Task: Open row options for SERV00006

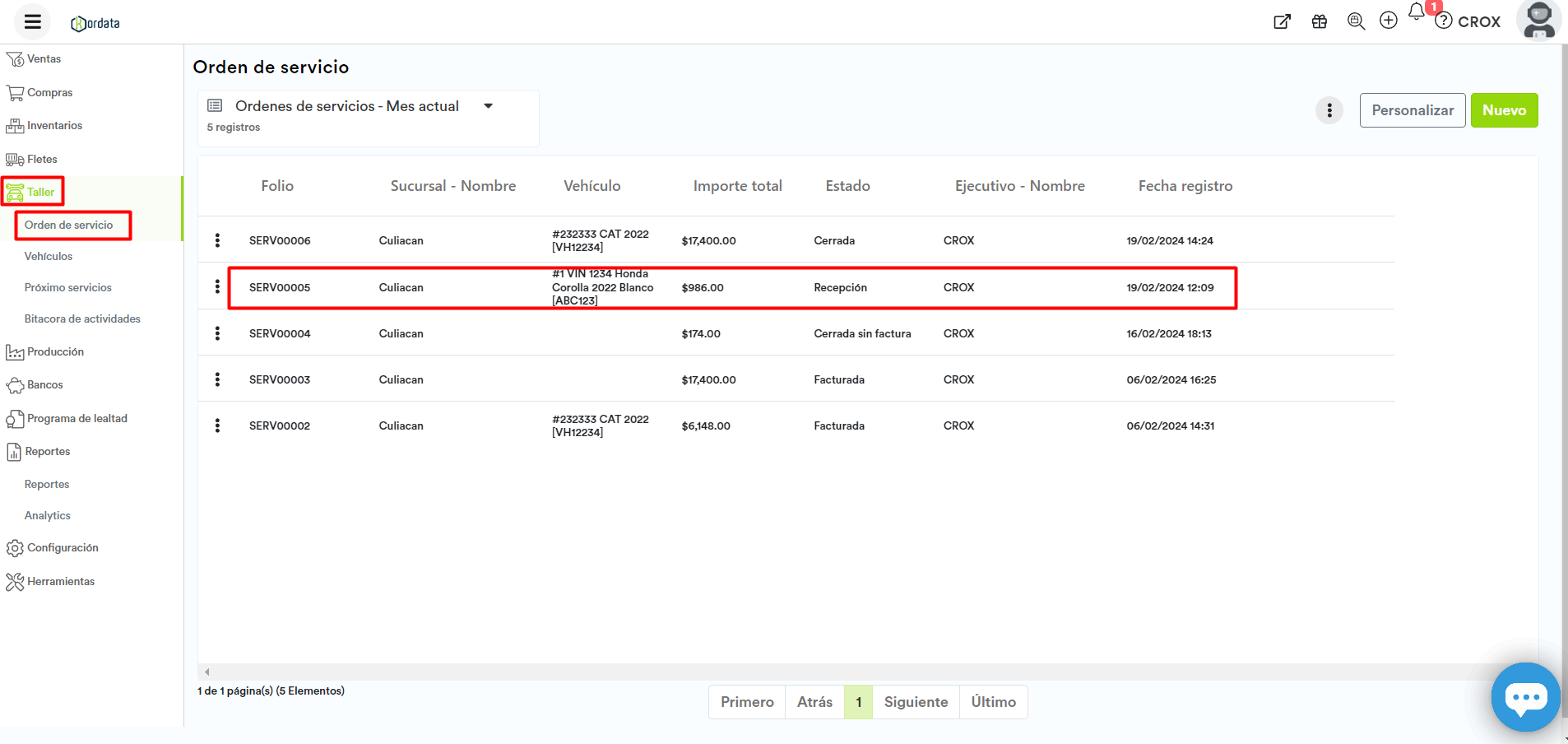Action: tap(217, 240)
